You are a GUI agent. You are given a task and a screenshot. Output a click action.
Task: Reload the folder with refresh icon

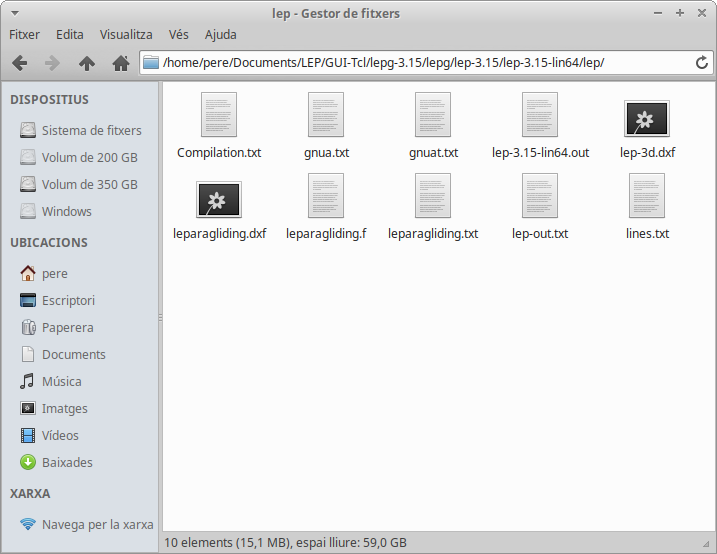coord(702,63)
